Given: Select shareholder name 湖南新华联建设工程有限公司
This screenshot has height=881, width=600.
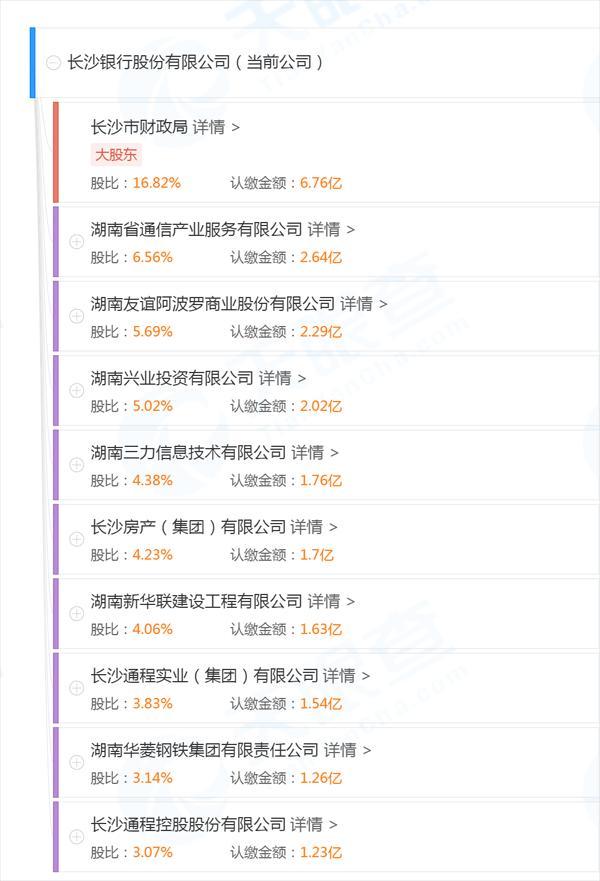Looking at the screenshot, I should tap(197, 601).
